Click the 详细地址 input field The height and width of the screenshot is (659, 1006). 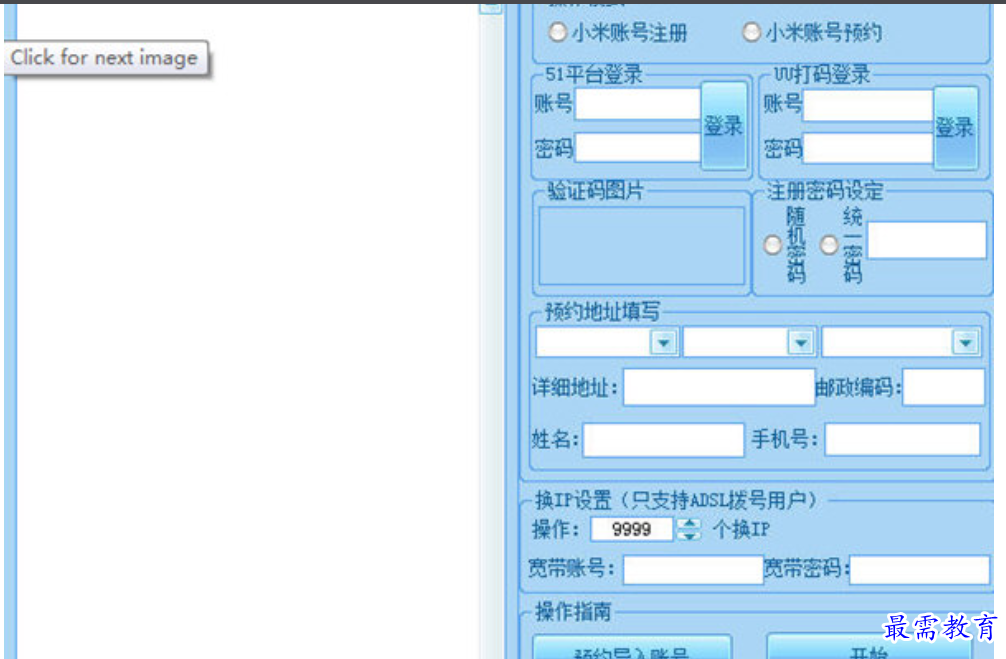tap(719, 387)
